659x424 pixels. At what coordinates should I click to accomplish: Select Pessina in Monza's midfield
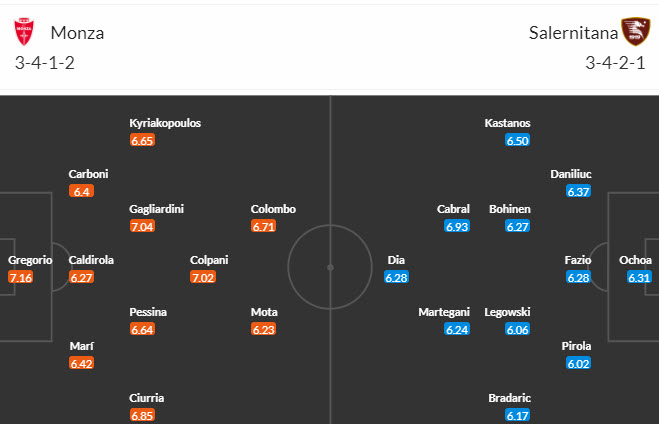click(148, 312)
